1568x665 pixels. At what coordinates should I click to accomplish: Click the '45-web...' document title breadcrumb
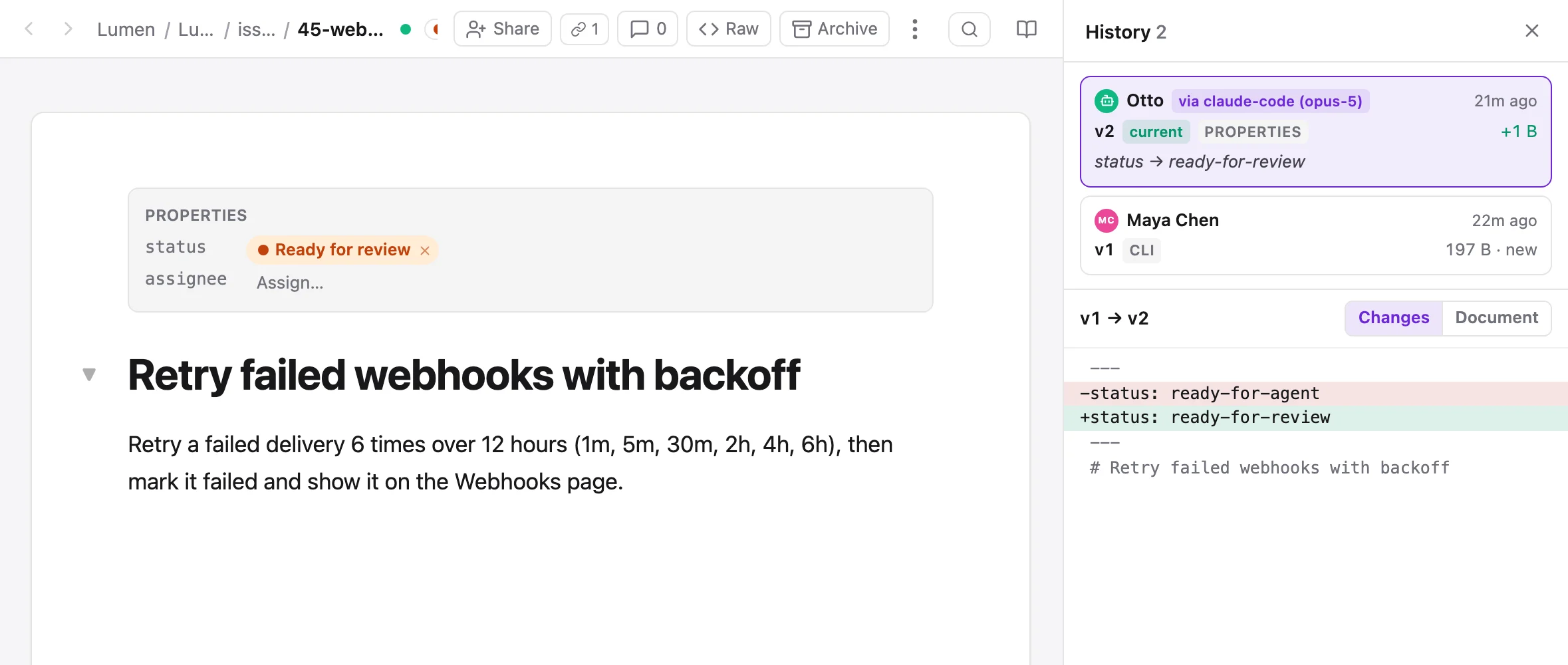(x=340, y=29)
